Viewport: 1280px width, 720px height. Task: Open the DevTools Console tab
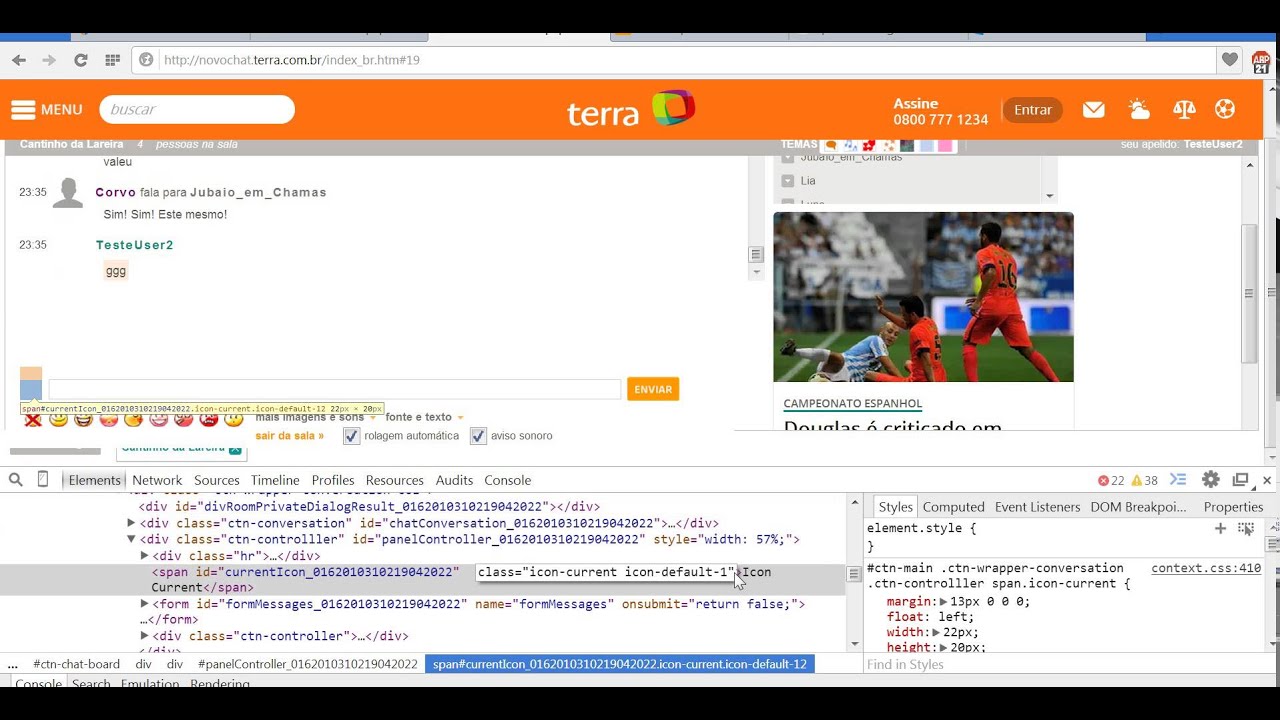[507, 480]
